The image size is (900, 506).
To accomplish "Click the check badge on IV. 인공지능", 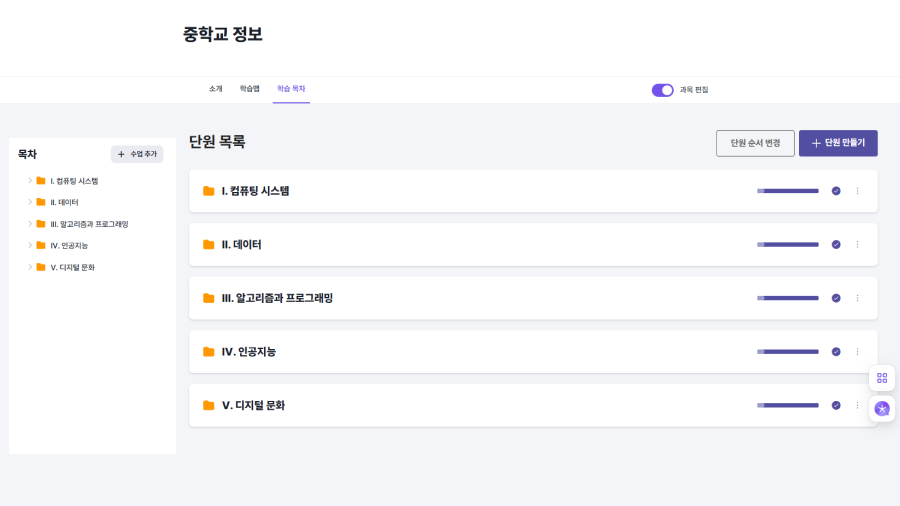I will [836, 352].
